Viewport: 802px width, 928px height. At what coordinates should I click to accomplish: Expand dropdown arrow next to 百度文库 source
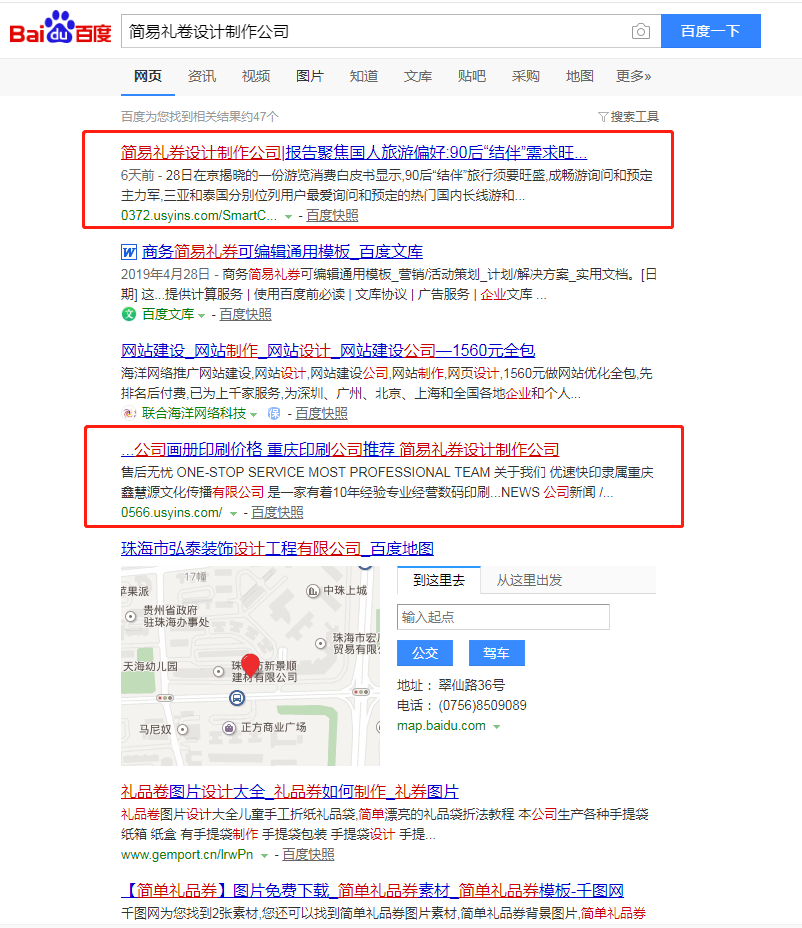click(x=202, y=315)
